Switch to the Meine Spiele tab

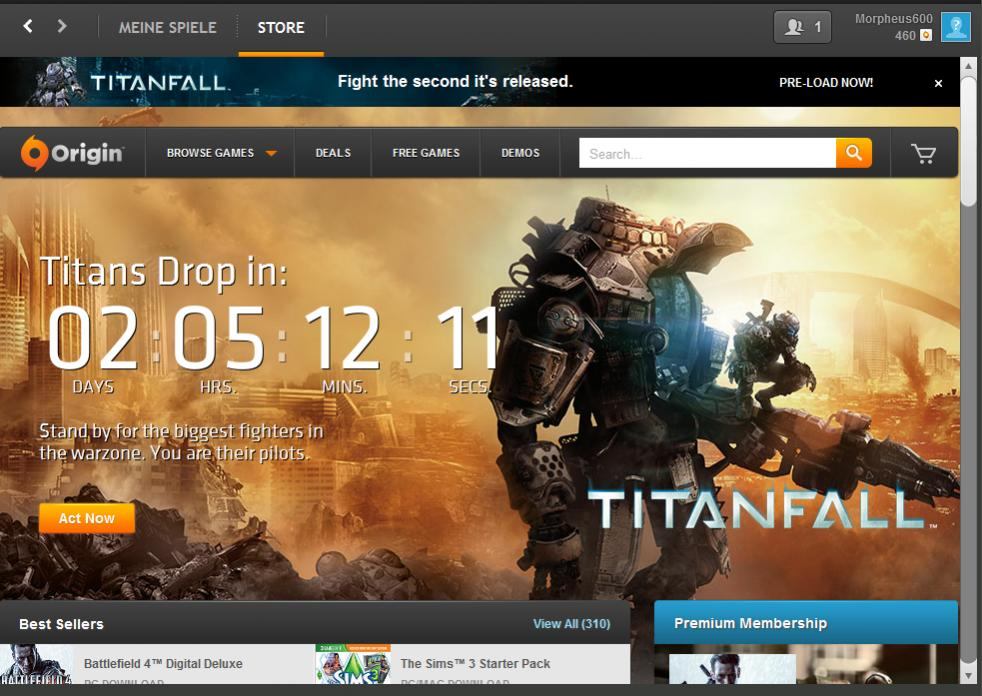tap(167, 28)
